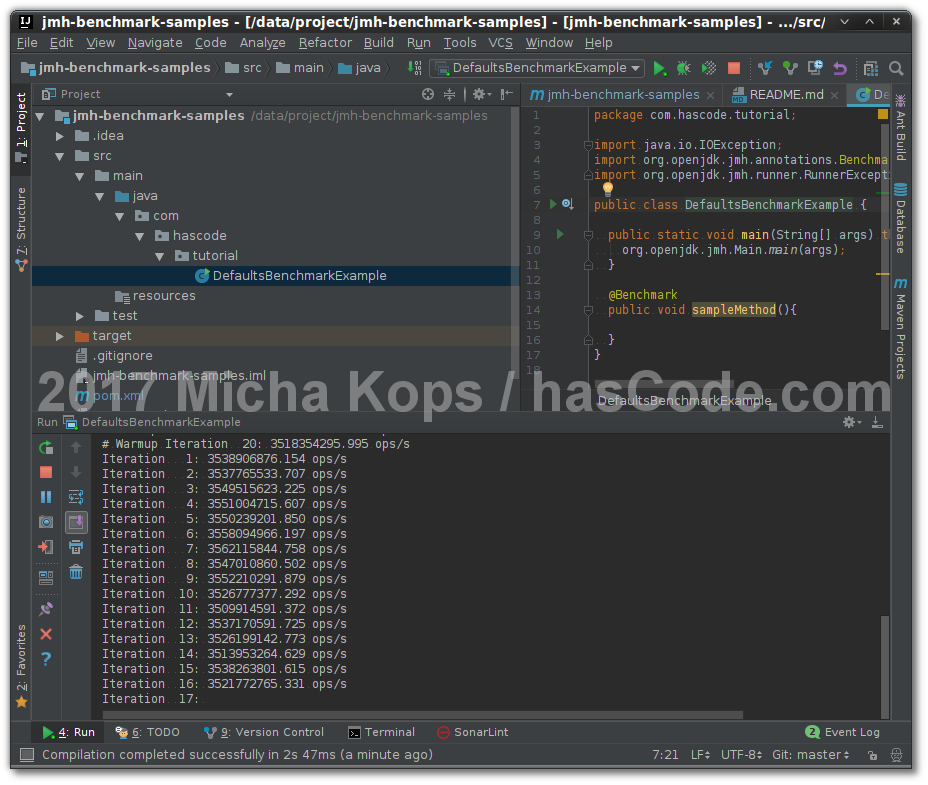Expand the target folder in project tree
The image size is (928, 785).
(61, 336)
